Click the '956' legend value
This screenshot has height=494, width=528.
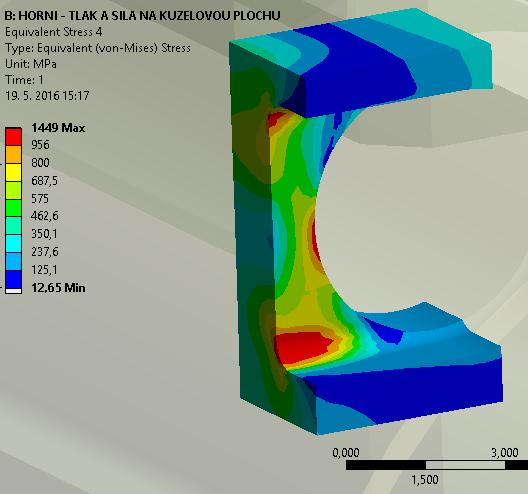pos(40,145)
